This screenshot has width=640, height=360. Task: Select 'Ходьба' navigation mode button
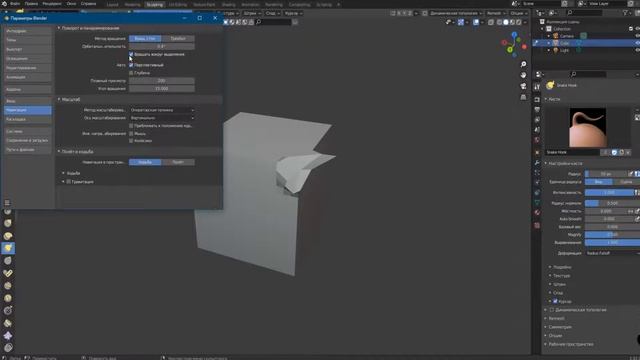click(145, 162)
